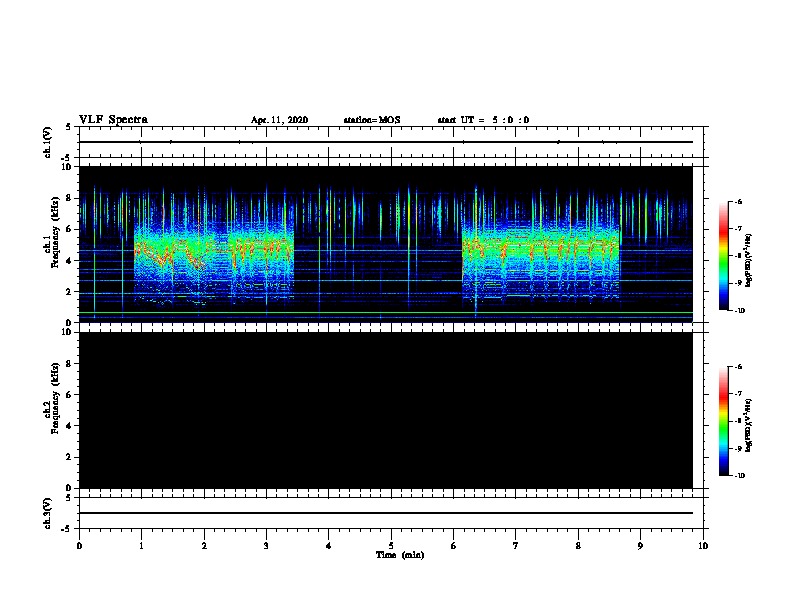Click time axis tick label 9
Image resolution: width=792 pixels, height=612 pixels.
click(x=640, y=546)
